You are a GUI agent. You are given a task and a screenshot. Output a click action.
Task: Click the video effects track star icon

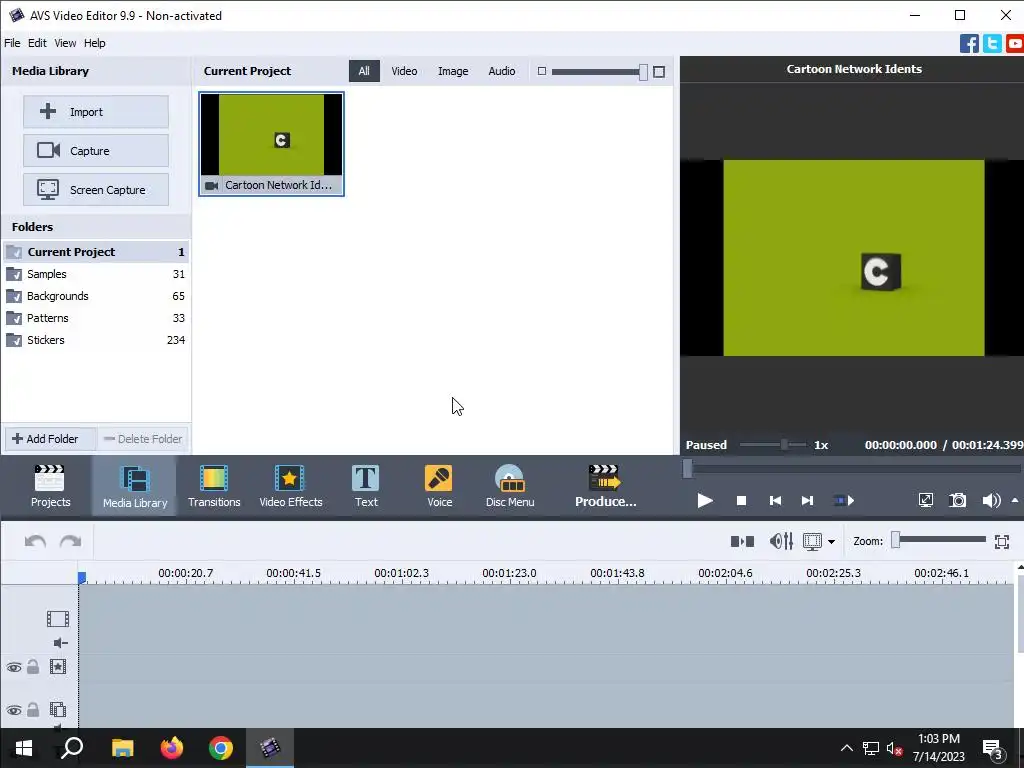click(57, 667)
